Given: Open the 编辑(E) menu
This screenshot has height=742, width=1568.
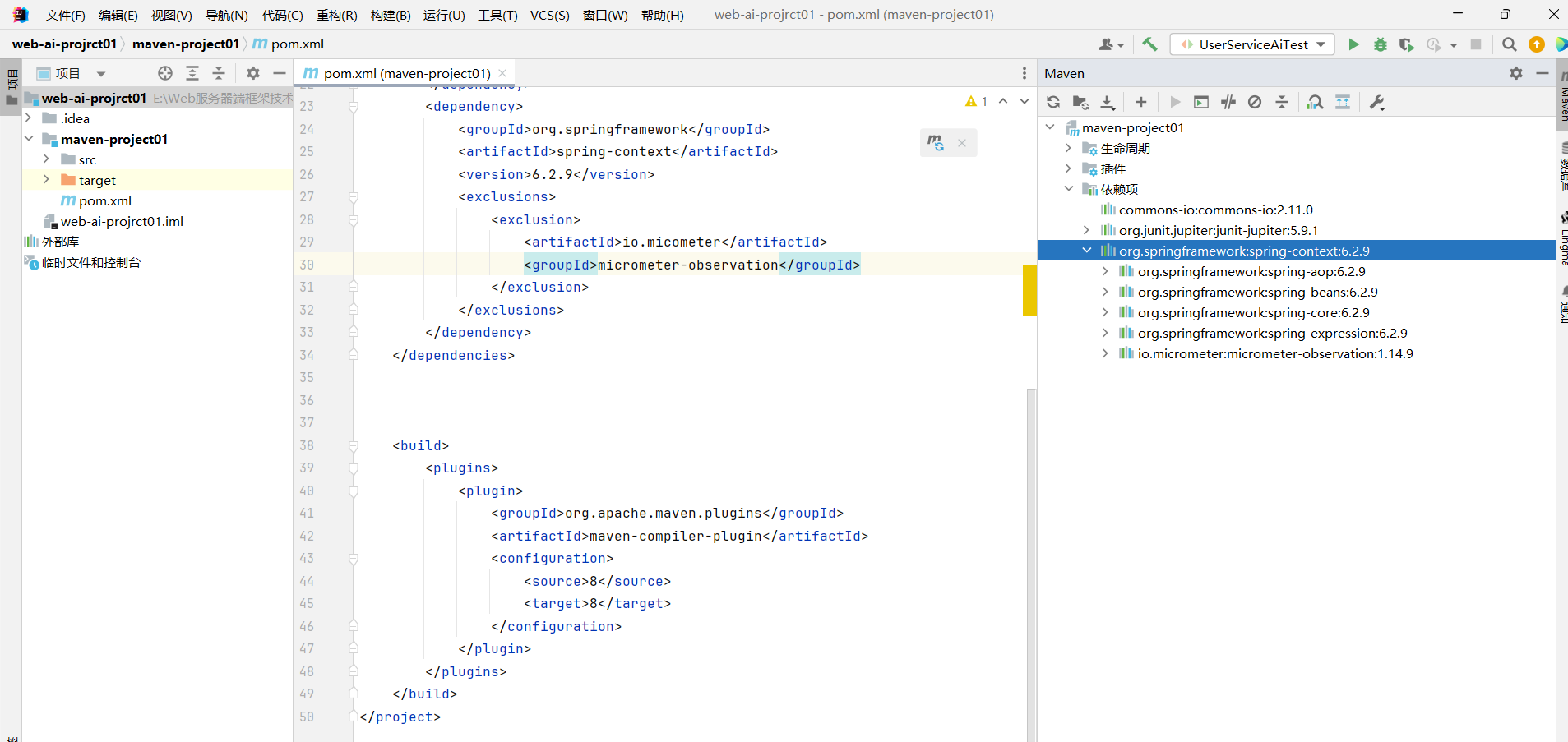Looking at the screenshot, I should pos(118,15).
